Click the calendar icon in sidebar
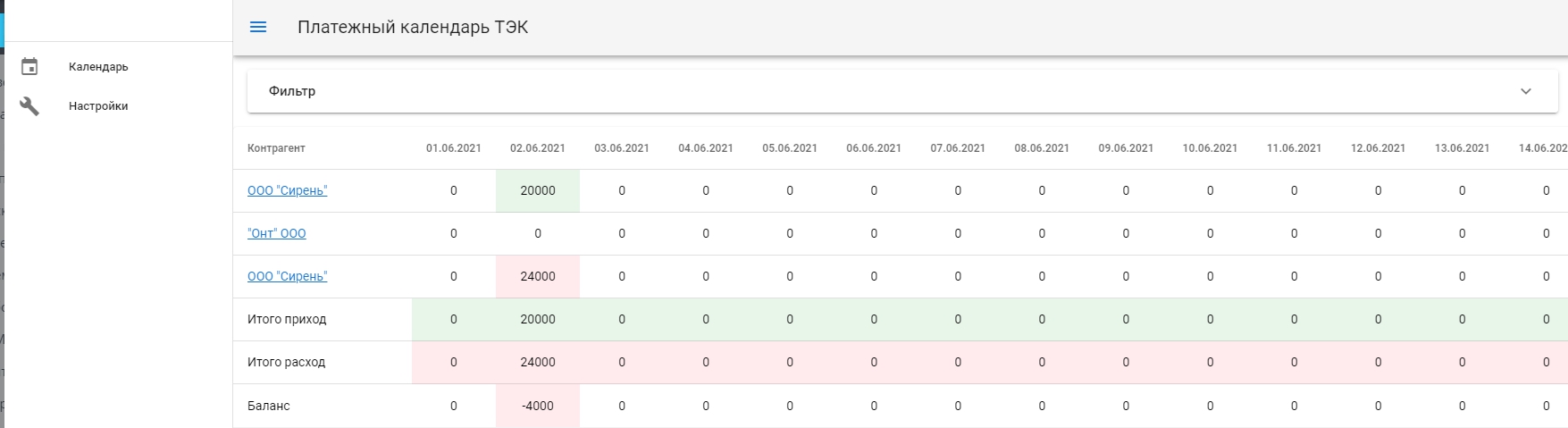Image resolution: width=1568 pixels, height=428 pixels. pyautogui.click(x=29, y=67)
